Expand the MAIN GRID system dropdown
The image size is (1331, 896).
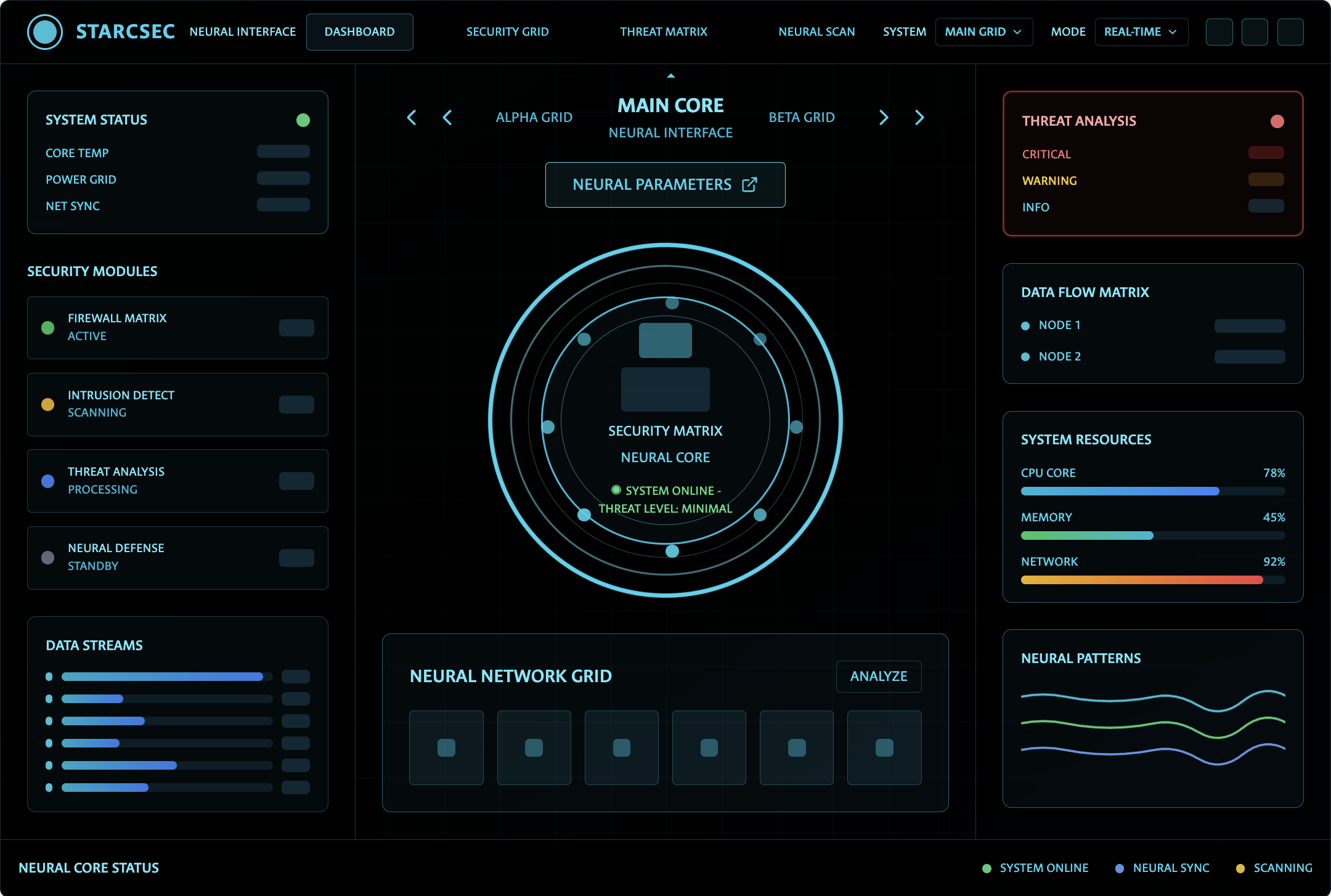[x=984, y=32]
